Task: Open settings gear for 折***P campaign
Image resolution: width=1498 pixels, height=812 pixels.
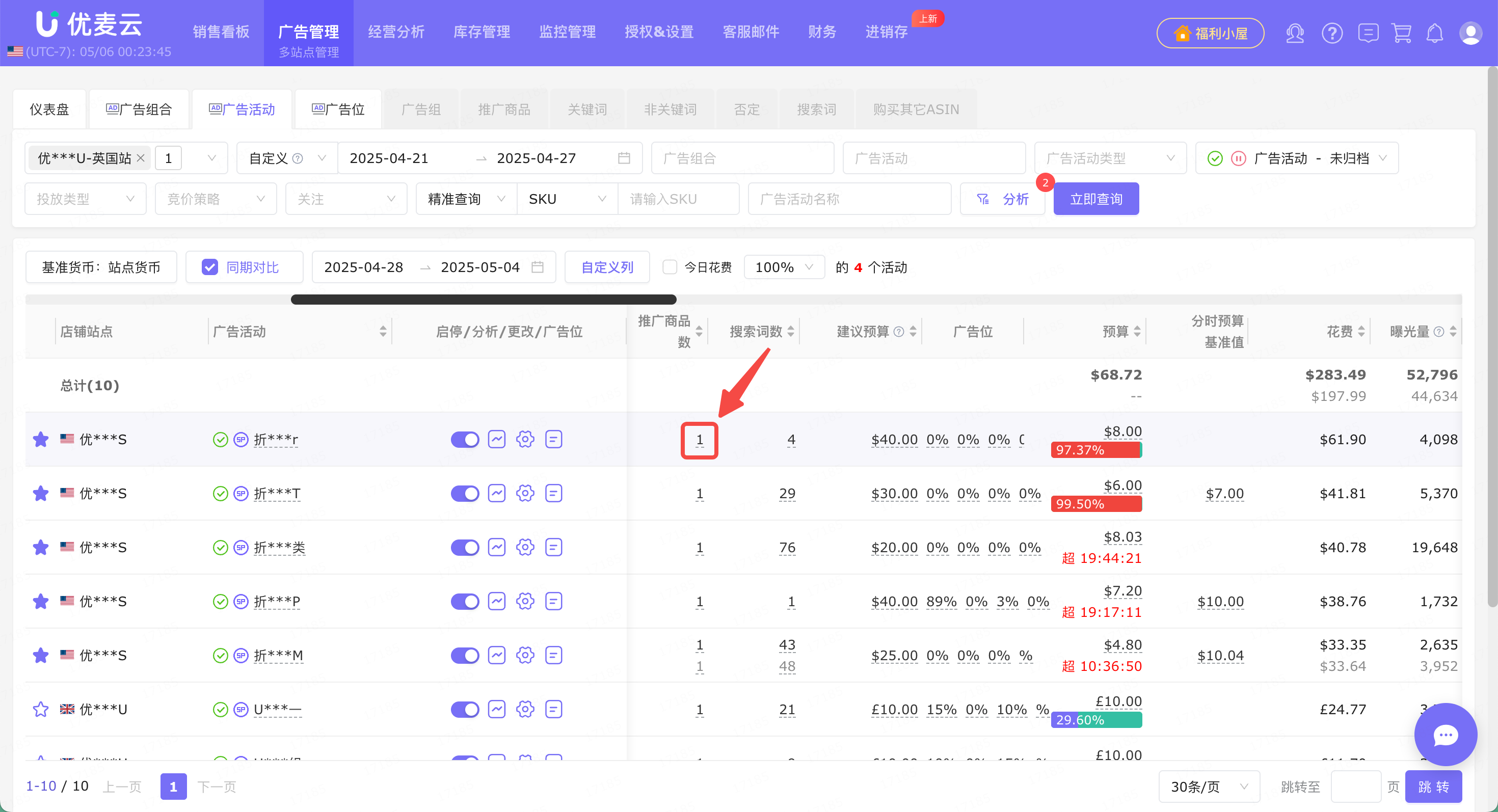Action: (524, 602)
